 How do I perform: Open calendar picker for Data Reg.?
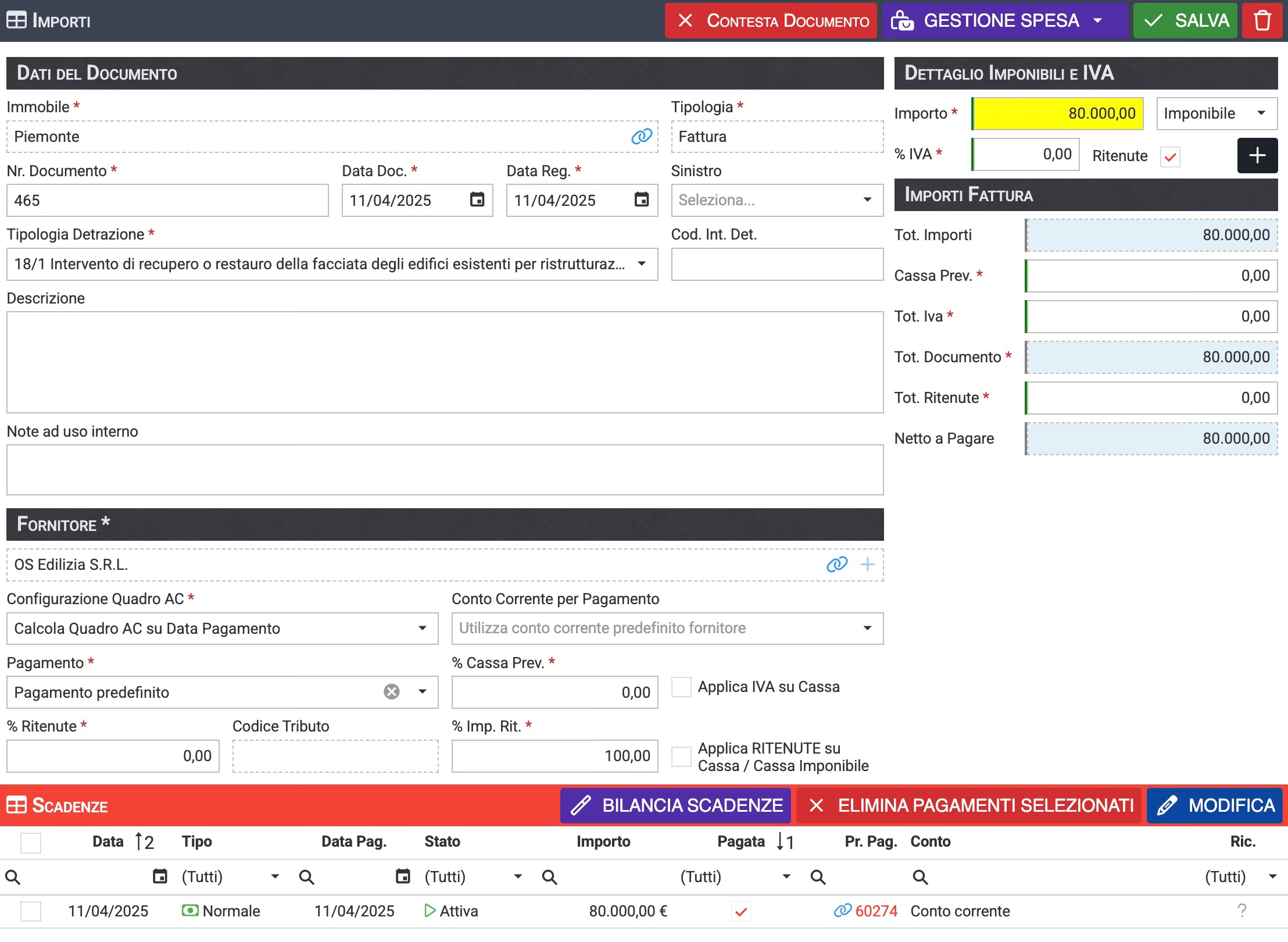tap(641, 200)
